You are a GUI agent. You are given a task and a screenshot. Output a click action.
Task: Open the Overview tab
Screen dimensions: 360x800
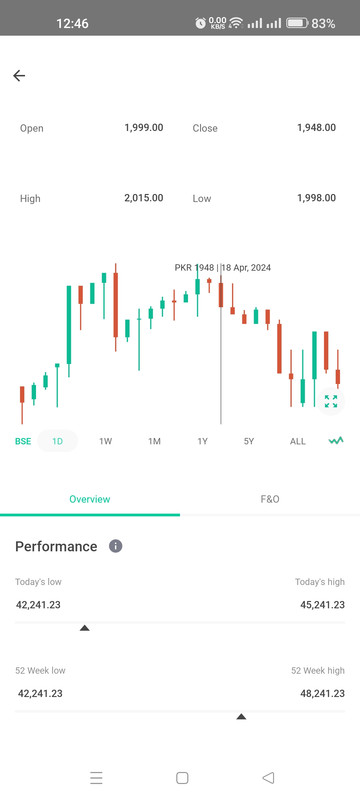tap(90, 499)
